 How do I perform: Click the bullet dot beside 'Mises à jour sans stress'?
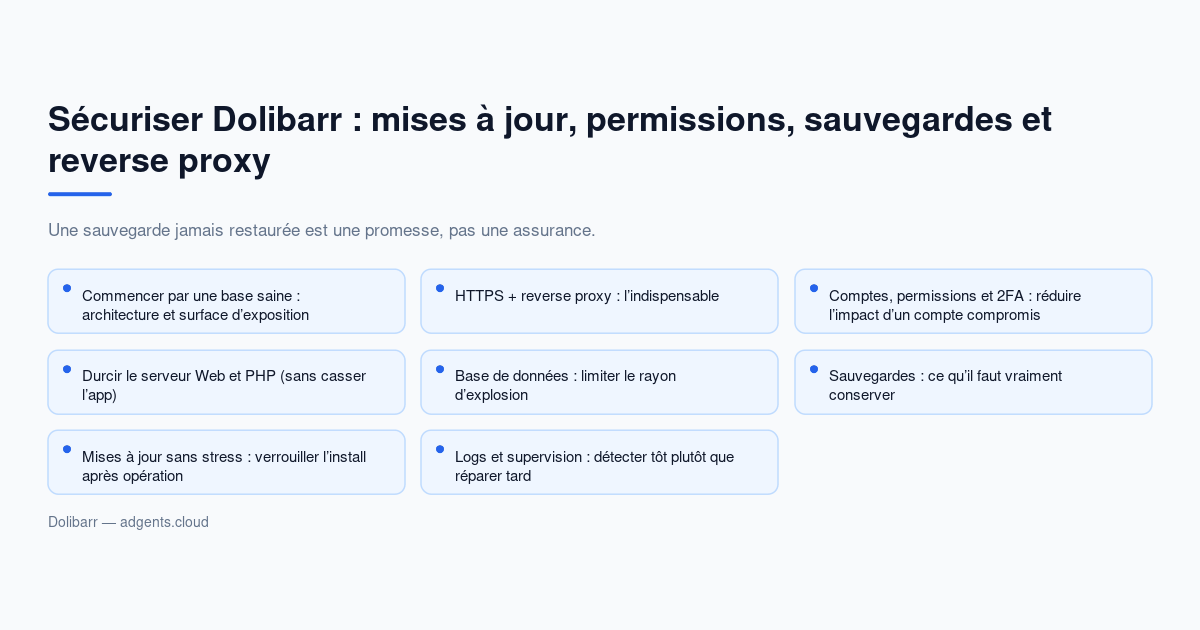tap(67, 449)
